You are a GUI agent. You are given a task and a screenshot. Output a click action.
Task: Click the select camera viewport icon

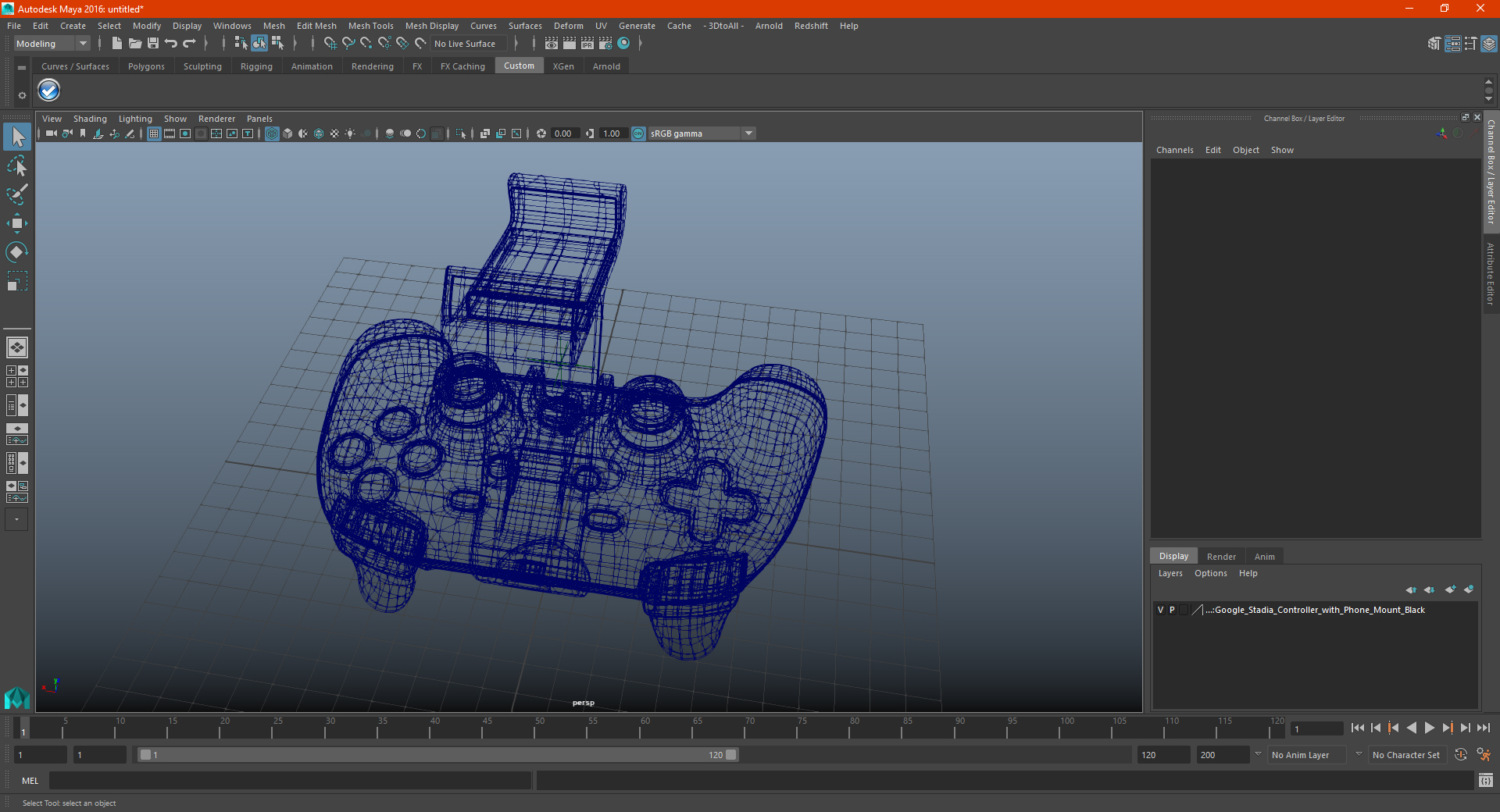(51, 134)
